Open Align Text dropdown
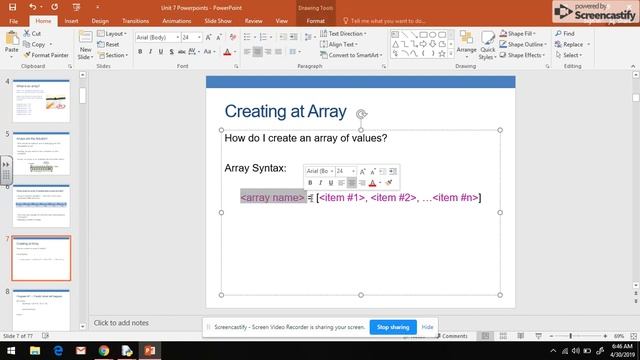 point(339,44)
